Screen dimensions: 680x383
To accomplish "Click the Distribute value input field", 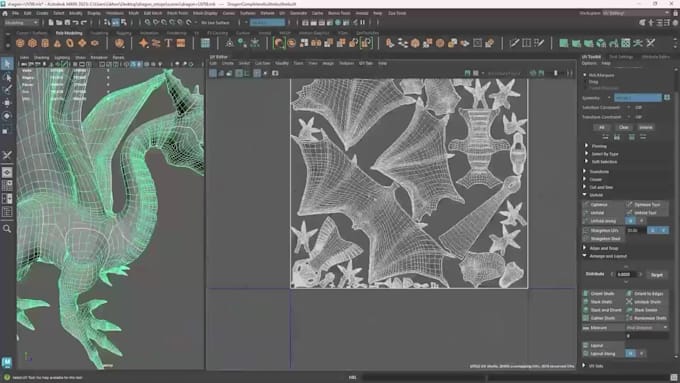I will (x=626, y=275).
